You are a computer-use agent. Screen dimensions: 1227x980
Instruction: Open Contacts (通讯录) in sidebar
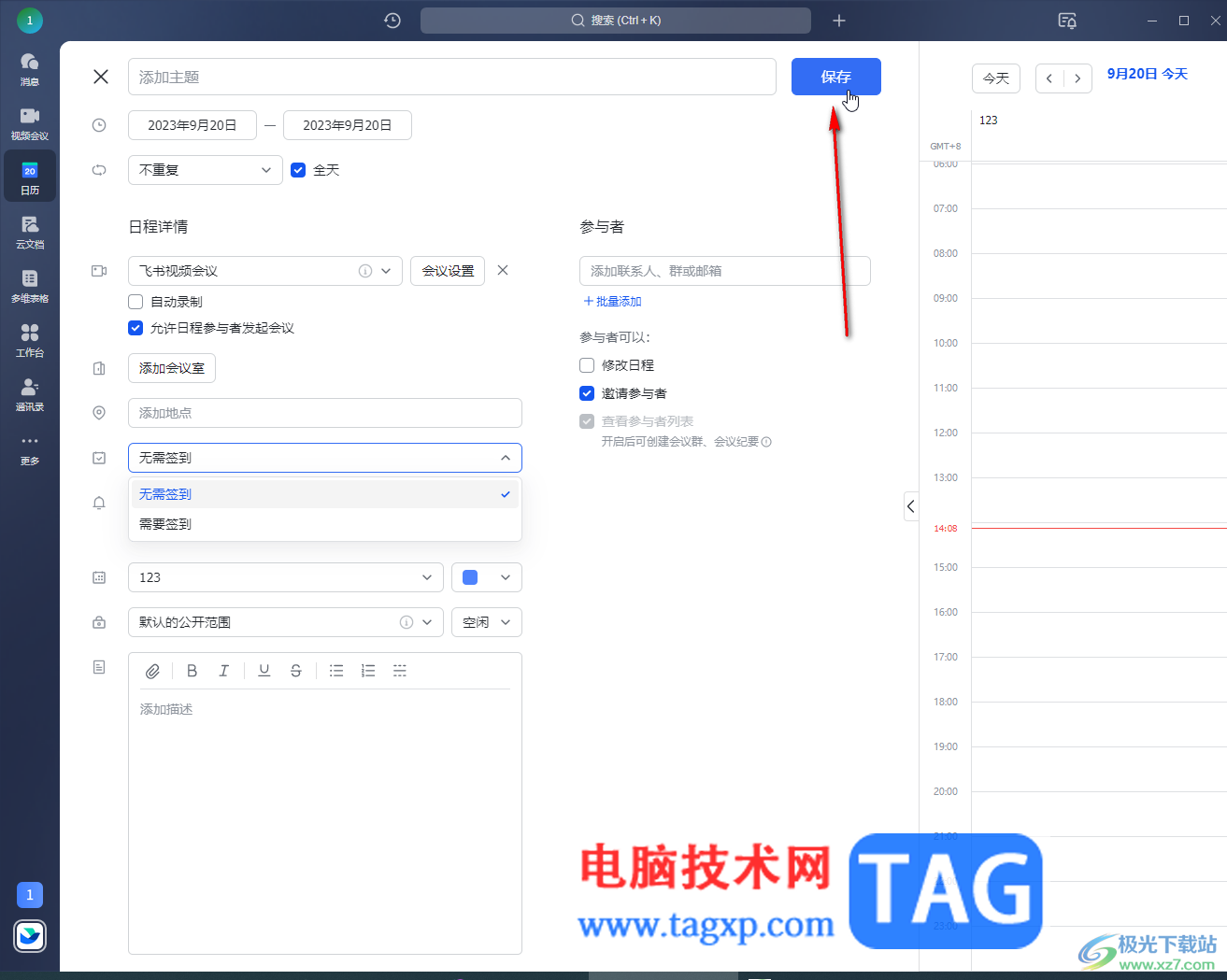tap(30, 394)
